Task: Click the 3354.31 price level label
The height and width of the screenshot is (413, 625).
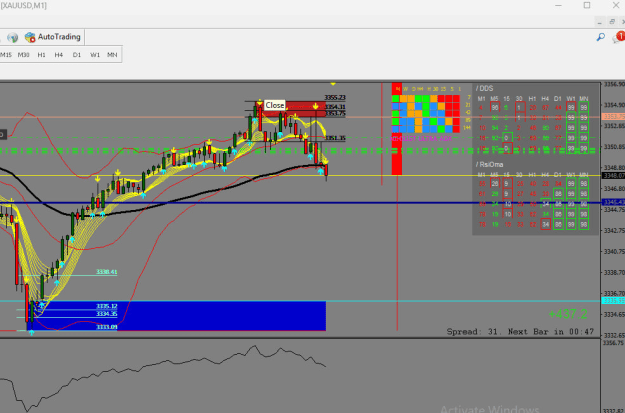Action: point(335,107)
